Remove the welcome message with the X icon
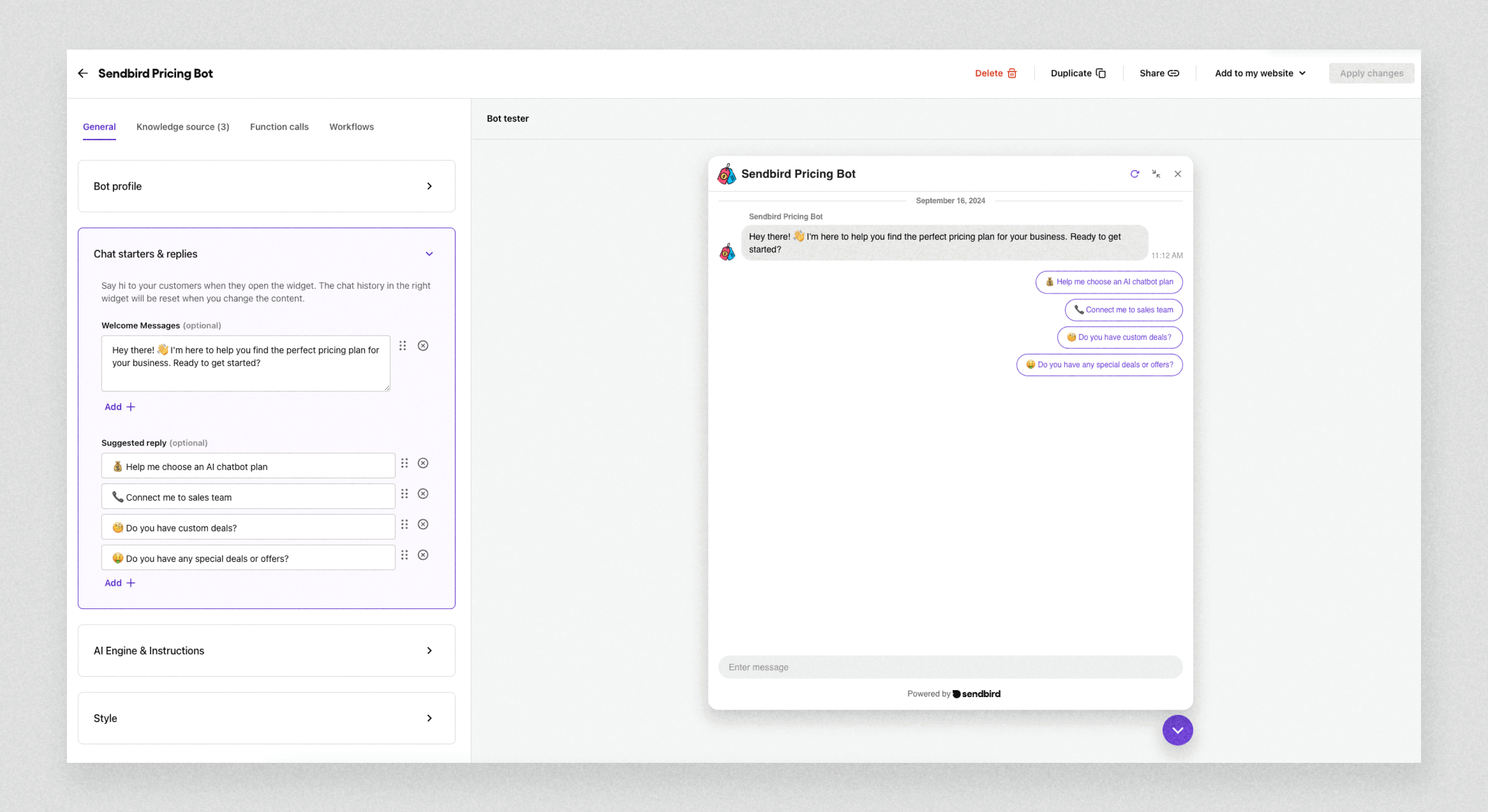The width and height of the screenshot is (1488, 812). pos(423,345)
